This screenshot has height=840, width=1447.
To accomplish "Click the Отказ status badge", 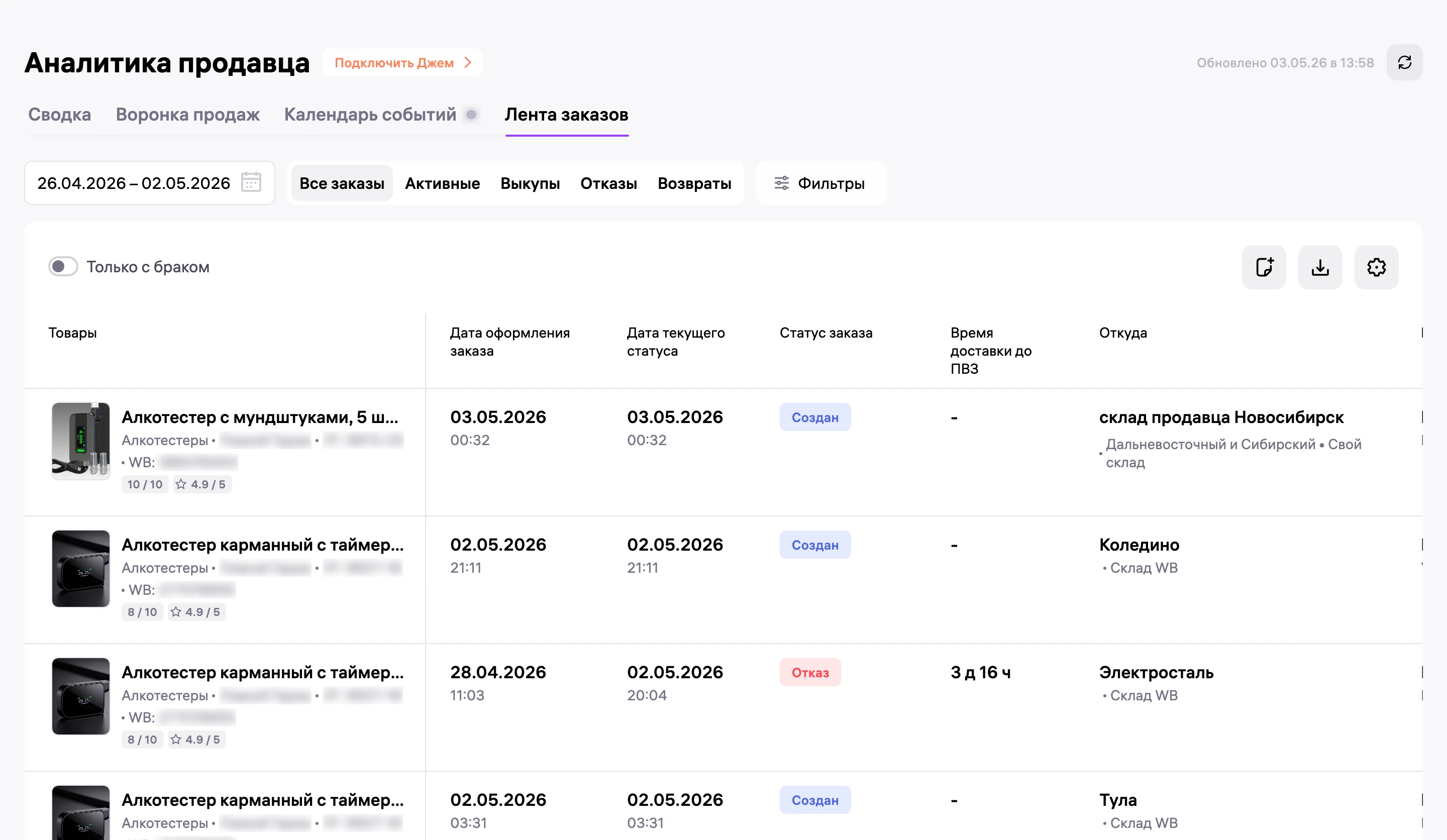I will [x=810, y=672].
